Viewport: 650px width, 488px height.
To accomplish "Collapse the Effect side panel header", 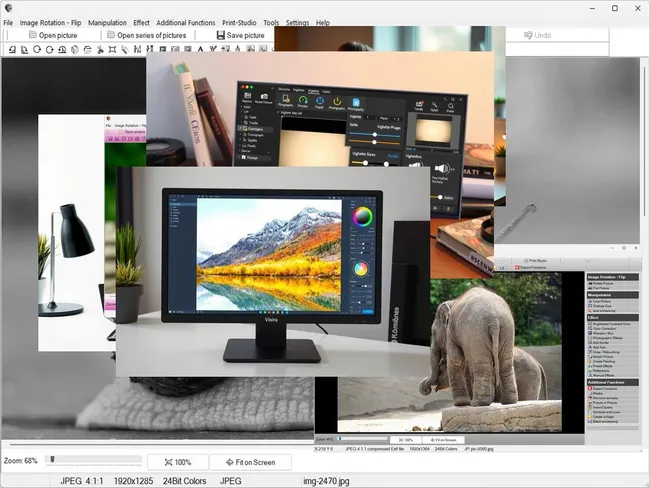I will tap(612, 318).
